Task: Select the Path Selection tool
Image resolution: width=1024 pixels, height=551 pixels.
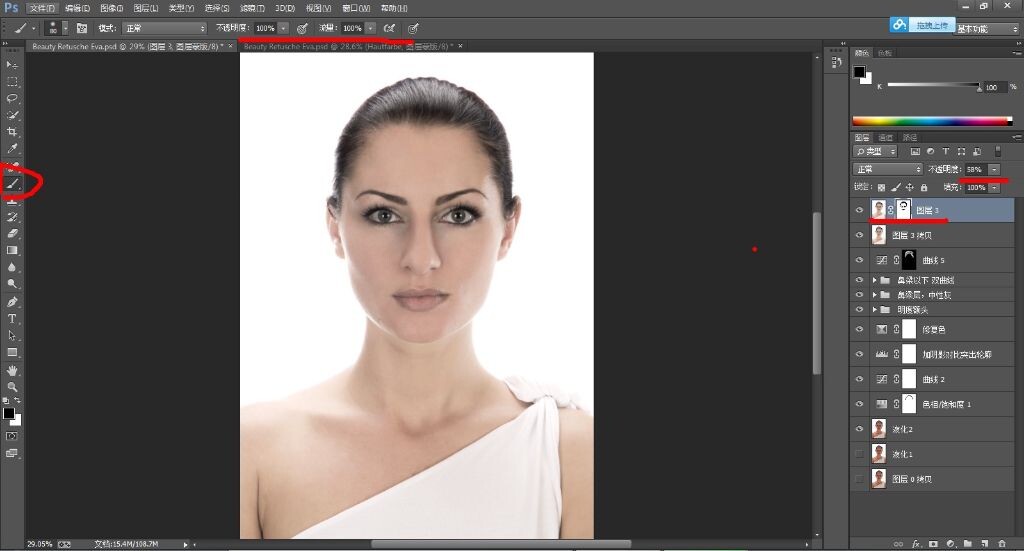Action: pos(12,335)
